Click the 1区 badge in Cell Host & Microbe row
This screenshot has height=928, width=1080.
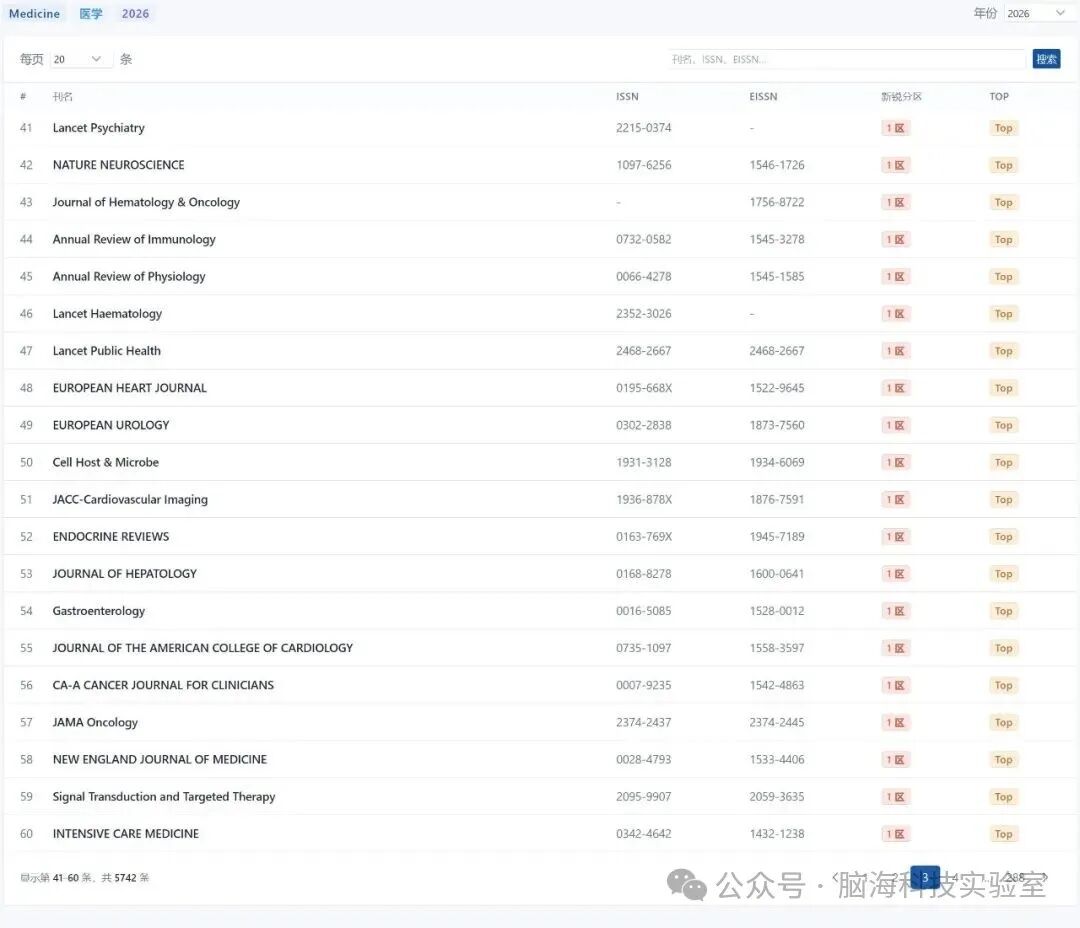(895, 462)
